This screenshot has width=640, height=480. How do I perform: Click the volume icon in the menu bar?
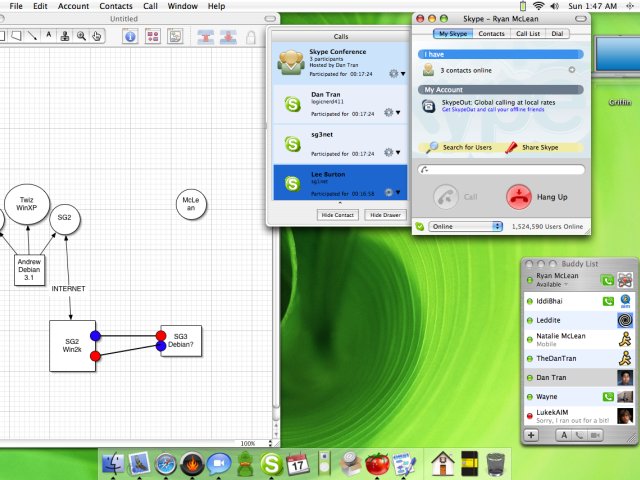(554, 6)
